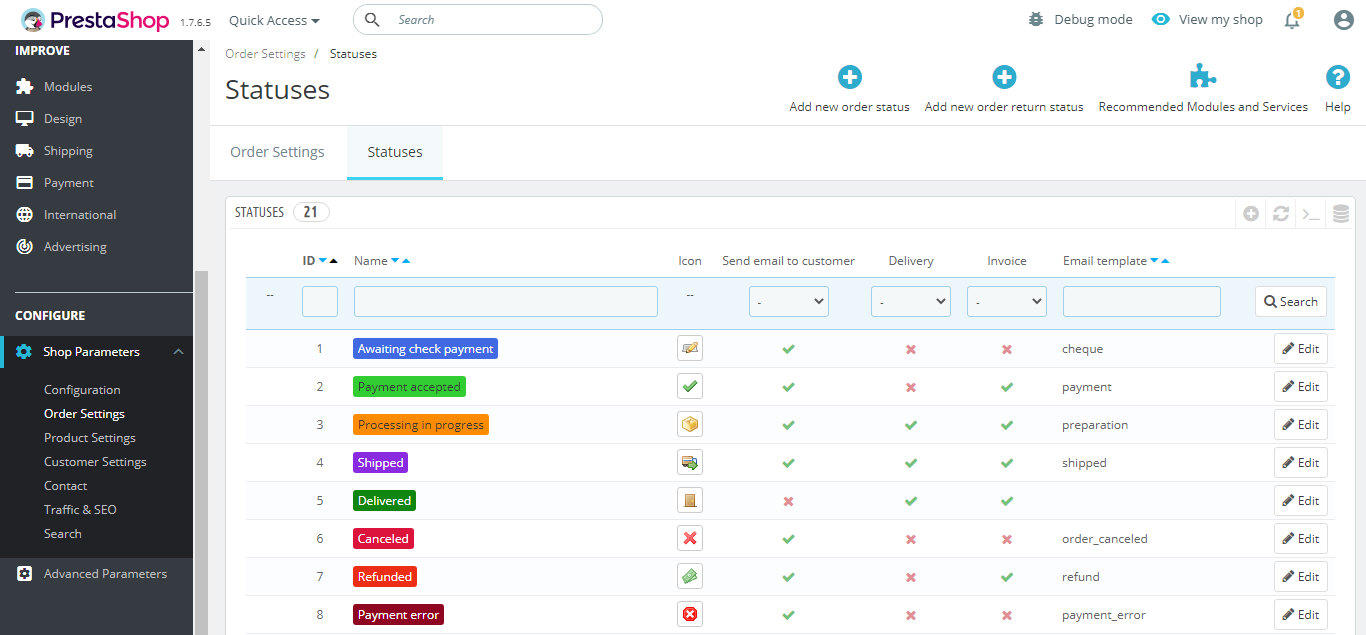Click the PrestaShop logo

(97, 20)
